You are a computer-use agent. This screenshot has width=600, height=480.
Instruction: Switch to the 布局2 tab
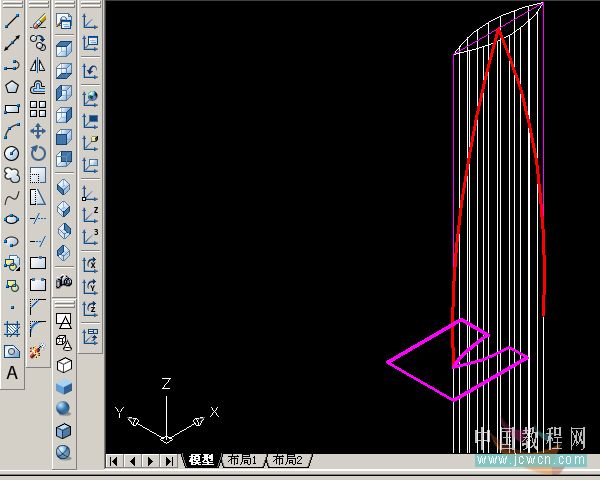pyautogui.click(x=289, y=460)
